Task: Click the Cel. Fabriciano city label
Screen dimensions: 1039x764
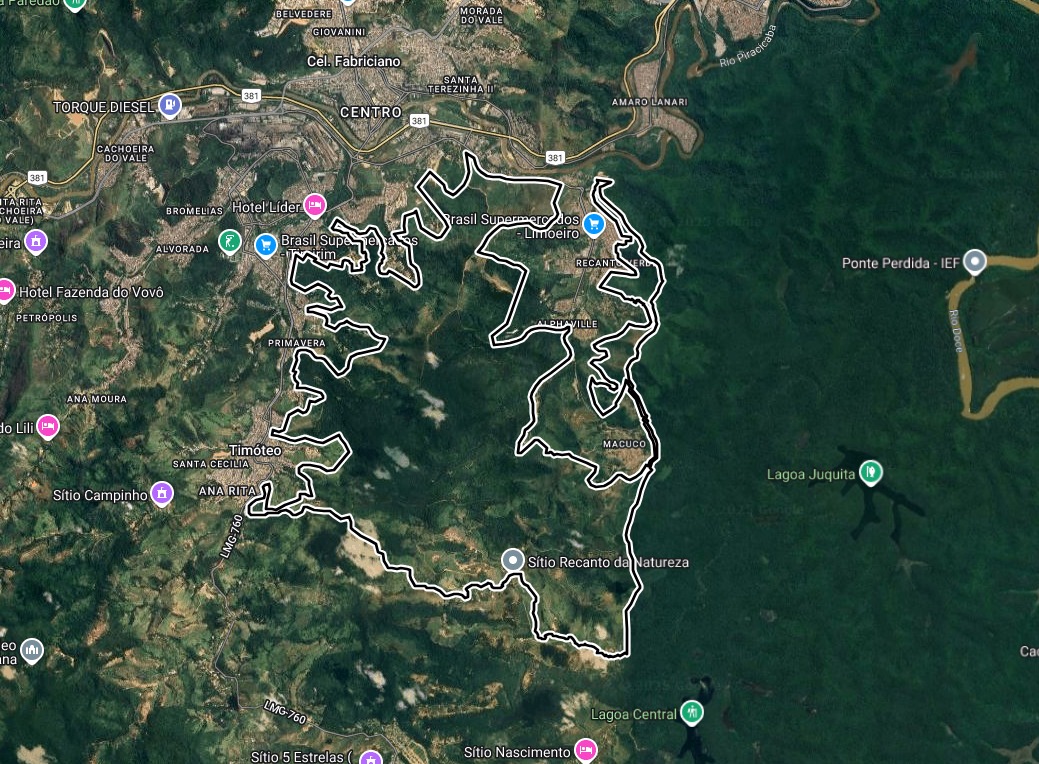Action: [x=354, y=61]
